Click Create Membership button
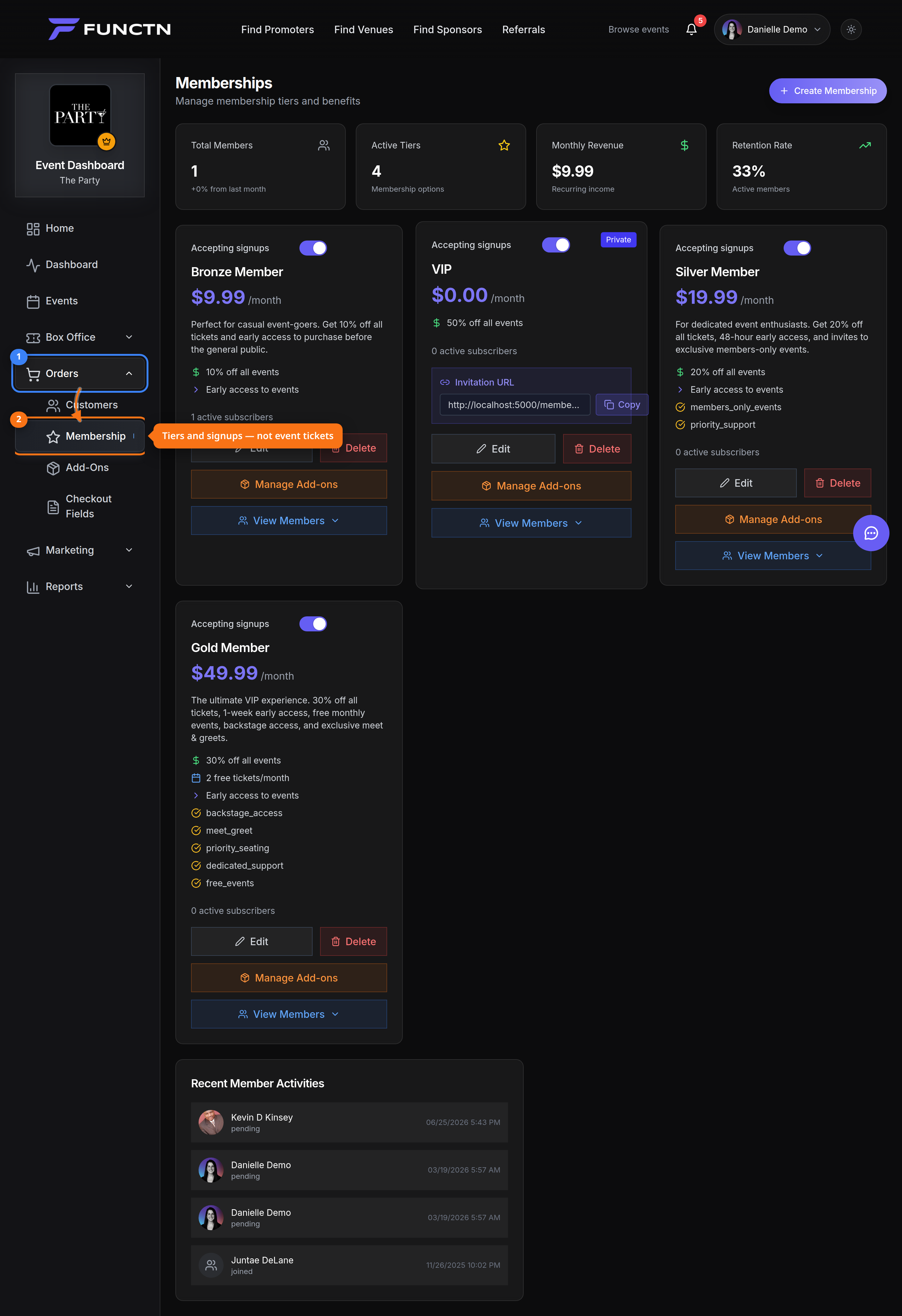 (x=827, y=91)
